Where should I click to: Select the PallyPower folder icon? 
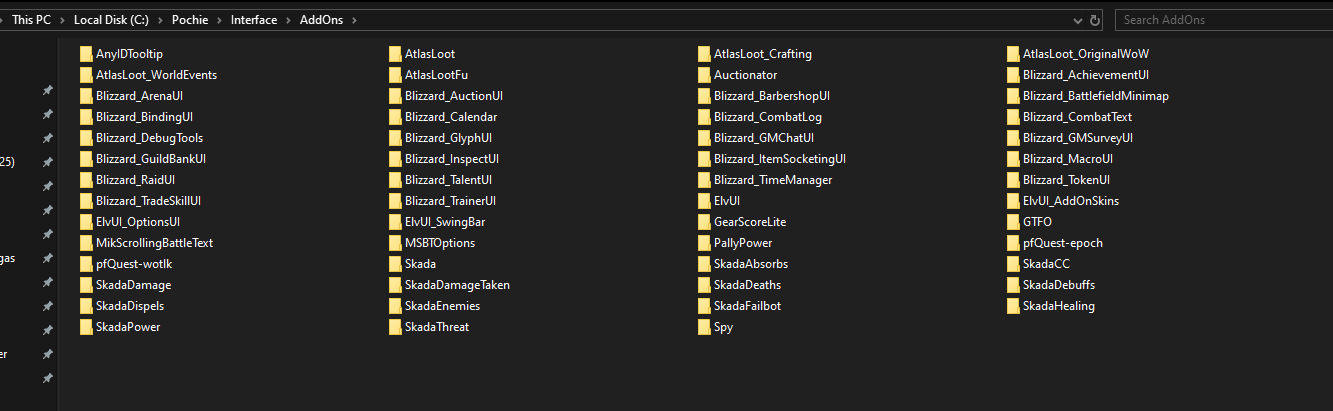pos(703,243)
